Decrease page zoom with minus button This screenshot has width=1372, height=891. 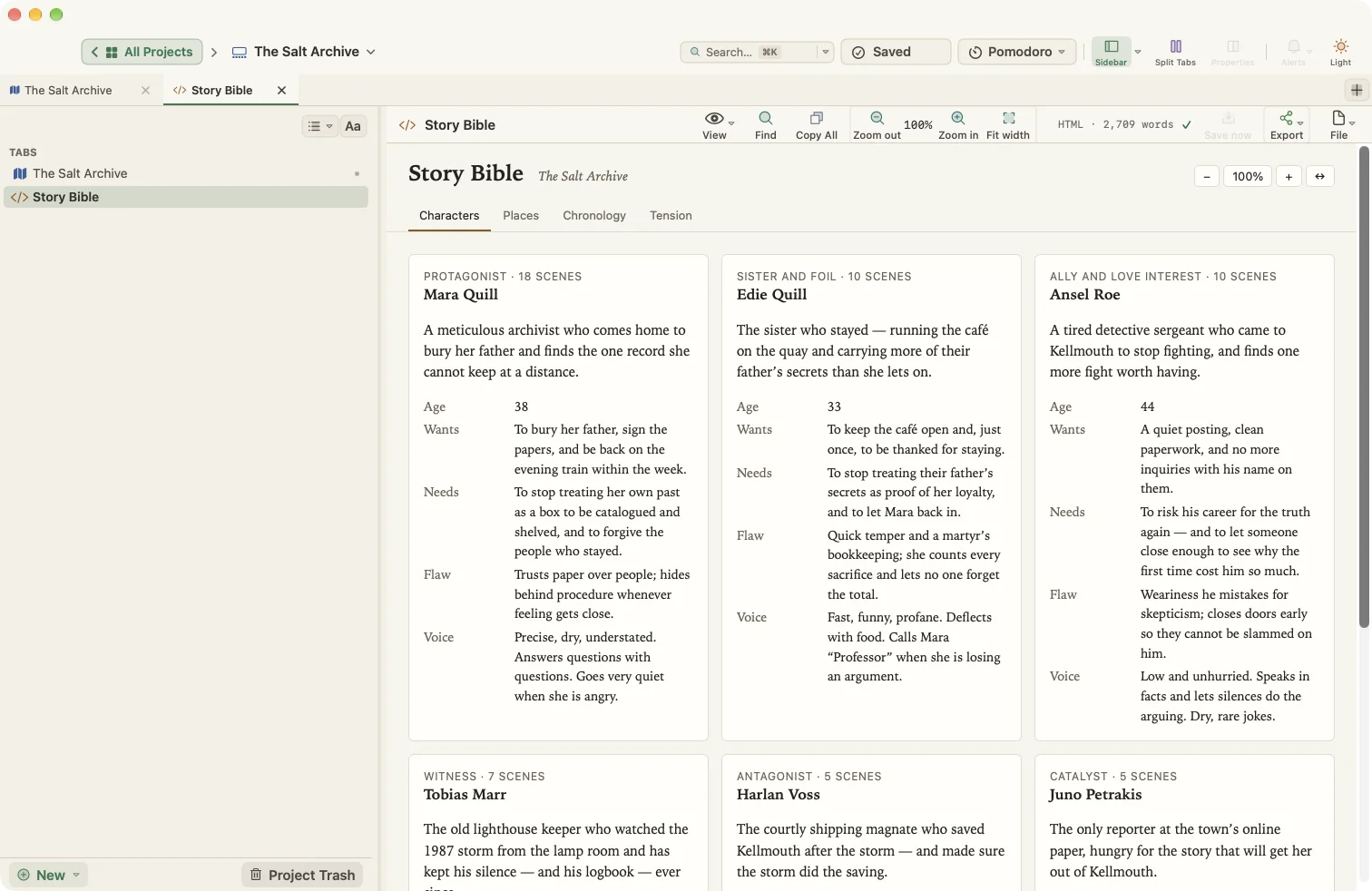pos(1206,177)
